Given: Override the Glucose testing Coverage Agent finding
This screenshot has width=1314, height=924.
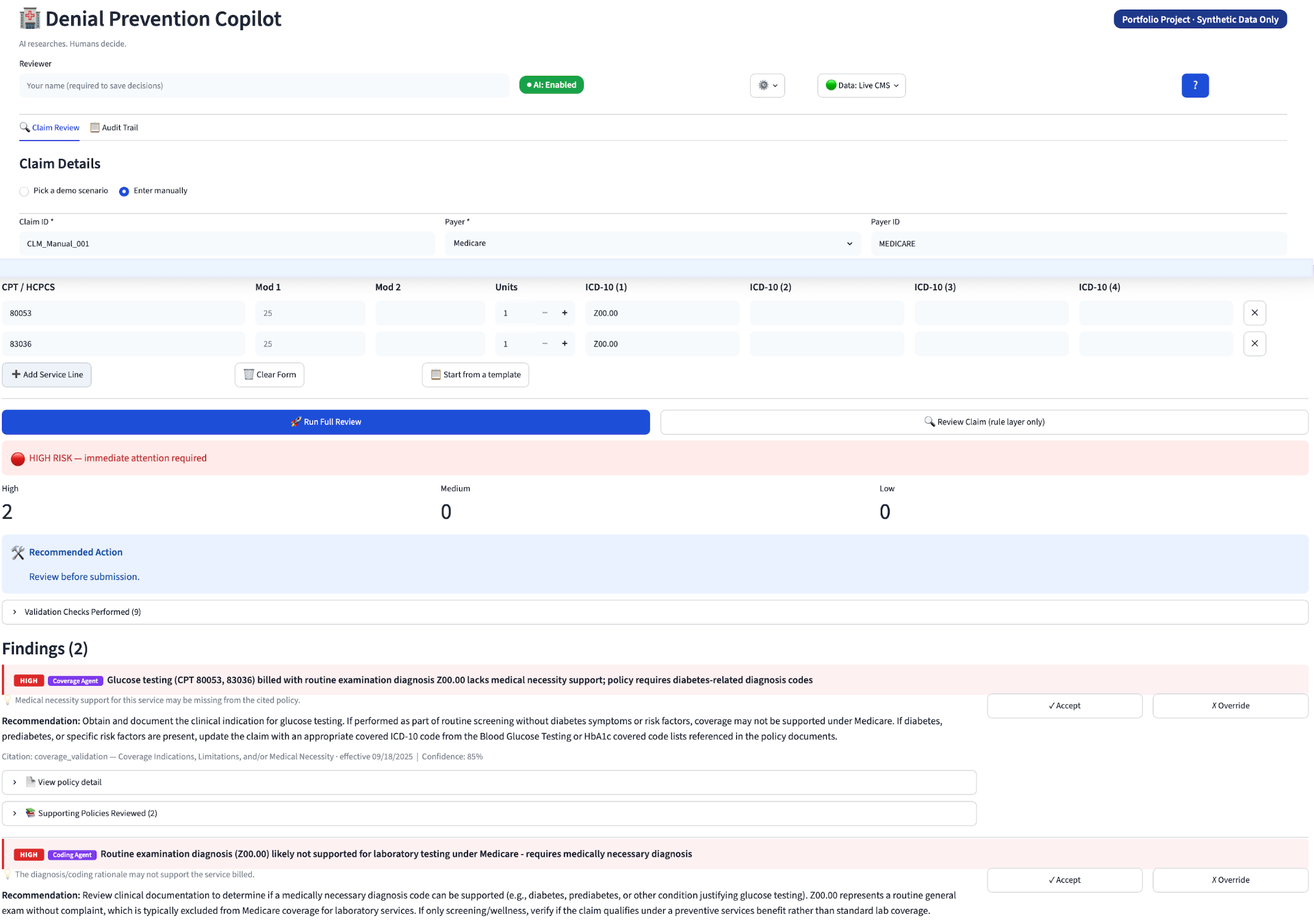Looking at the screenshot, I should click(1231, 706).
